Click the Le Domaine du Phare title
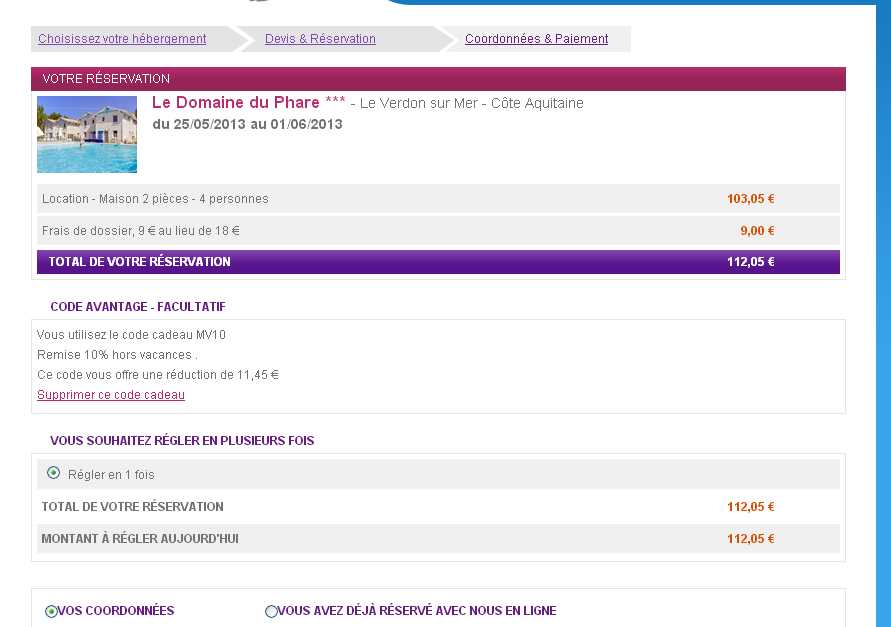The image size is (891, 627). (x=235, y=103)
